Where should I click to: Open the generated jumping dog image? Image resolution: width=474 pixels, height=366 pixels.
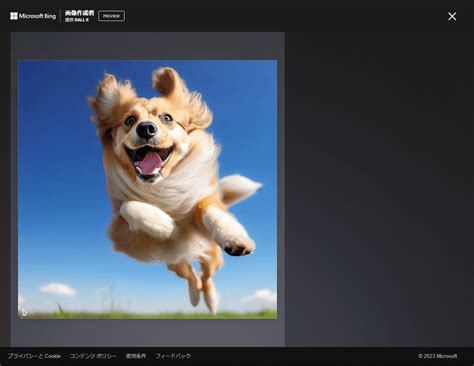[x=147, y=189]
